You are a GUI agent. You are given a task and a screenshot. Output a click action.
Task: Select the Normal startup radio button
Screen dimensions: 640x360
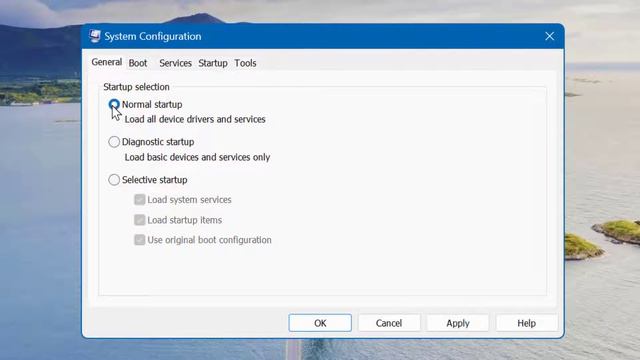[x=114, y=104]
